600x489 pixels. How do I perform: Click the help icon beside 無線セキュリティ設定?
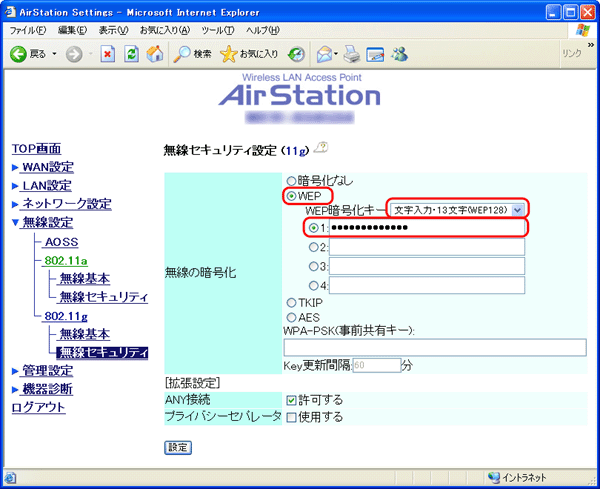[x=321, y=148]
